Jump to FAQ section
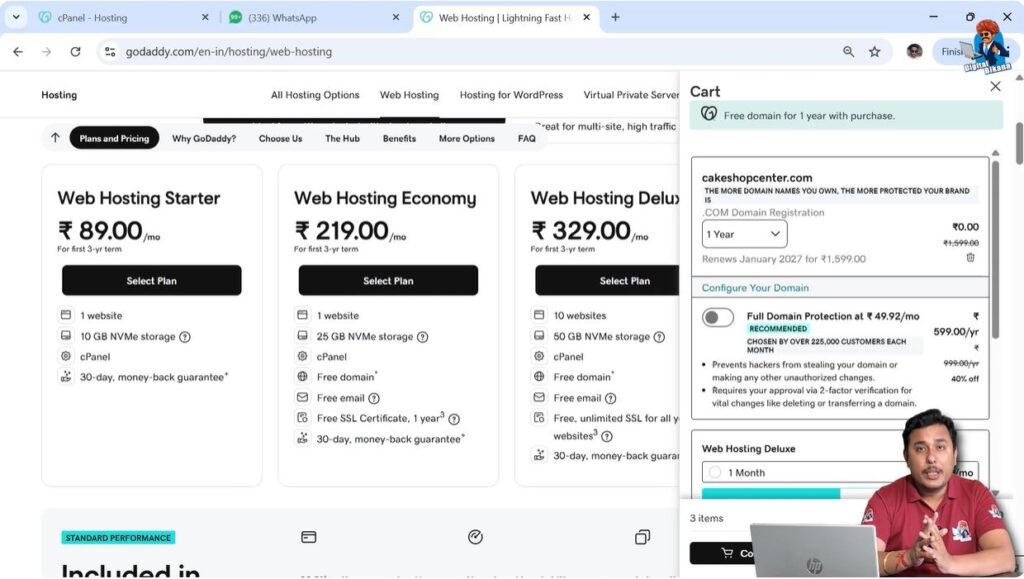Image resolution: width=1024 pixels, height=579 pixels. (526, 138)
